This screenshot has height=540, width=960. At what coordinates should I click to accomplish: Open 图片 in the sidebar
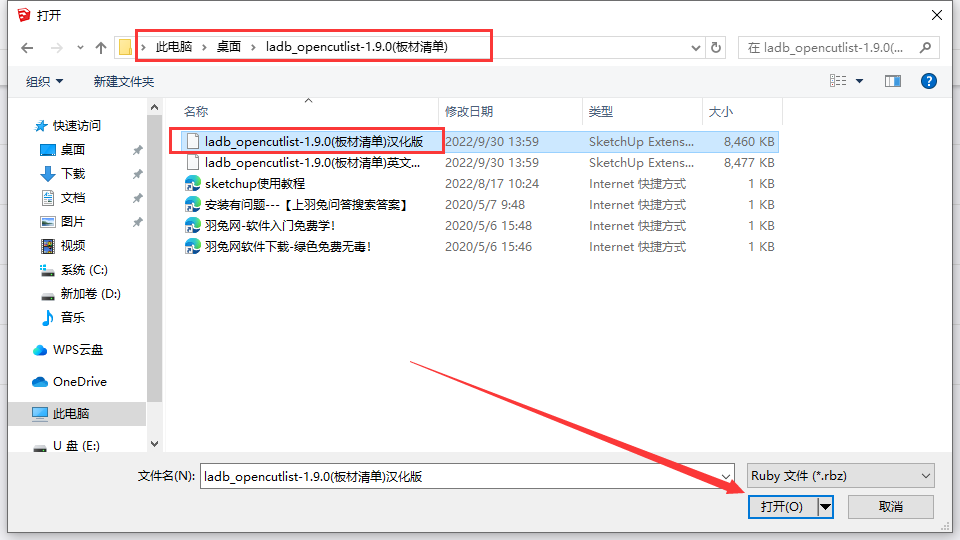(62, 222)
